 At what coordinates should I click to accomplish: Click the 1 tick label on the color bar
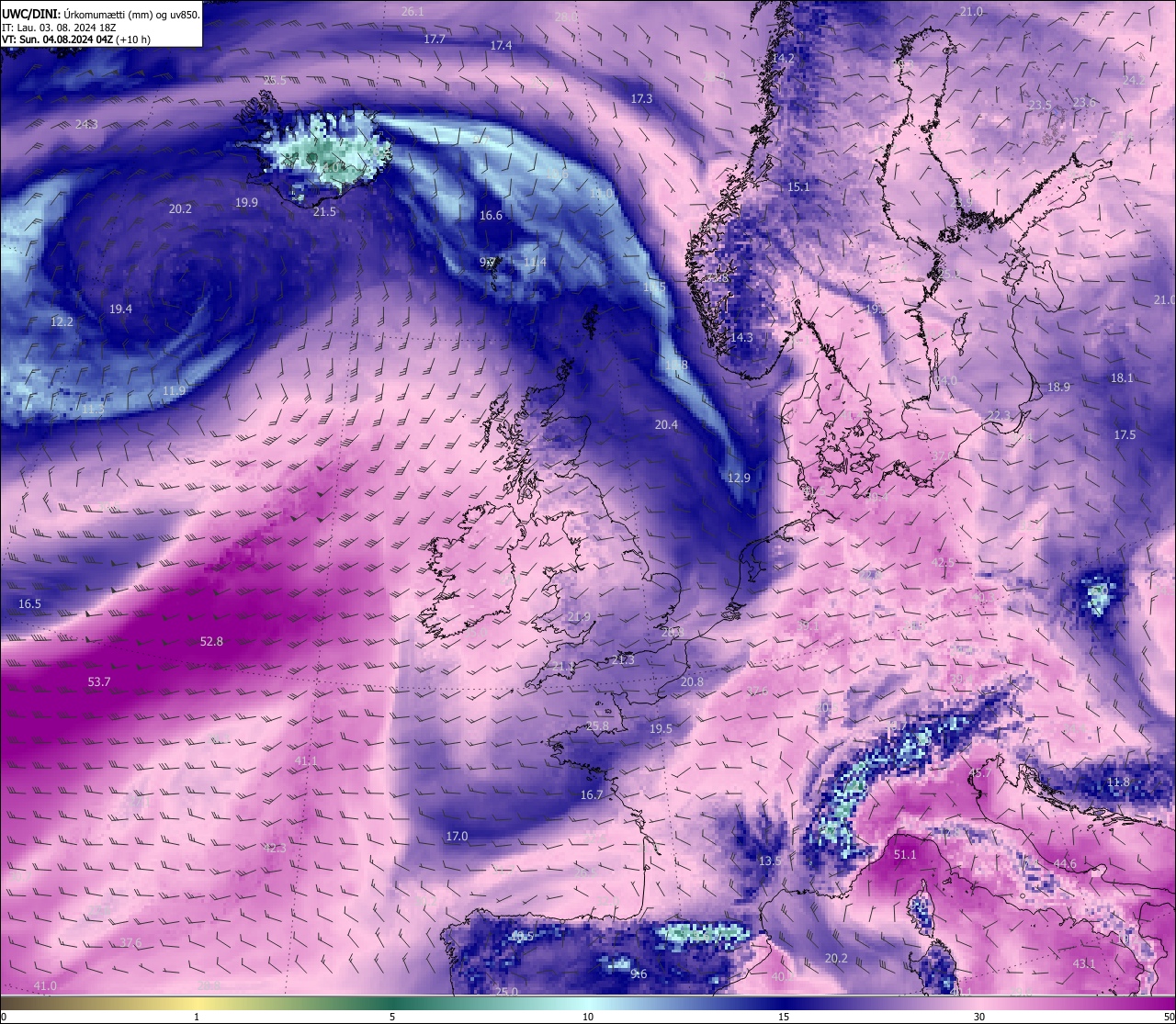point(197,1016)
